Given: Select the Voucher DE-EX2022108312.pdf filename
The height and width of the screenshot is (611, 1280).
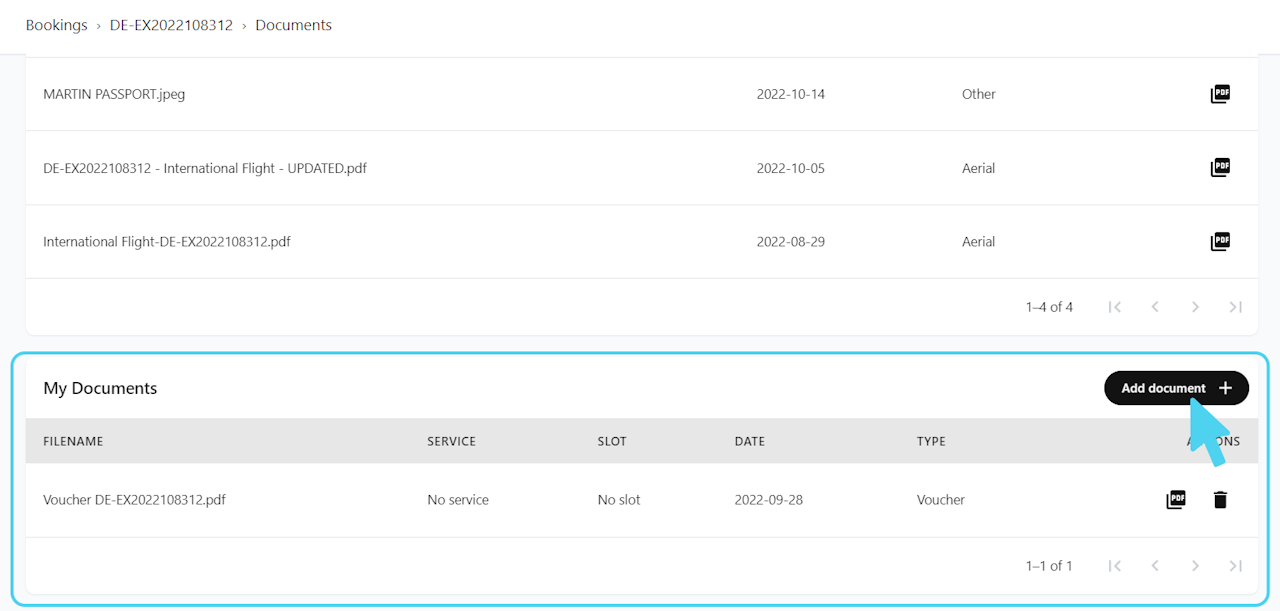Looking at the screenshot, I should 134,500.
